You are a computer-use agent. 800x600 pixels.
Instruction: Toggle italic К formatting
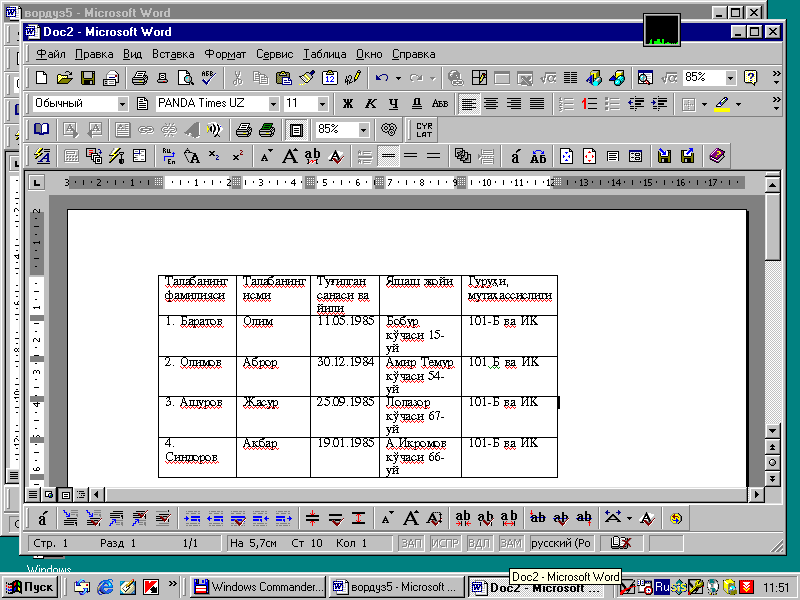pyautogui.click(x=370, y=104)
